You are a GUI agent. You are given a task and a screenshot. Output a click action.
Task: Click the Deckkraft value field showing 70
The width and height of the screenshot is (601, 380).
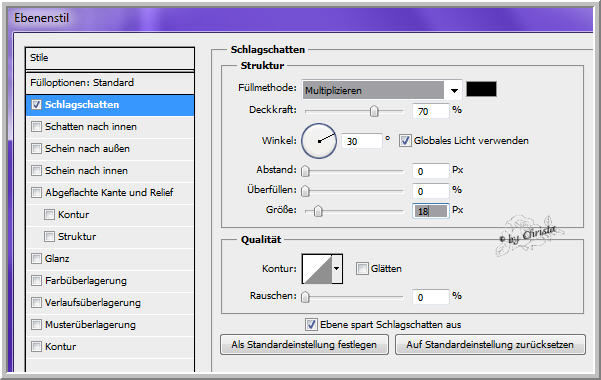[430, 111]
